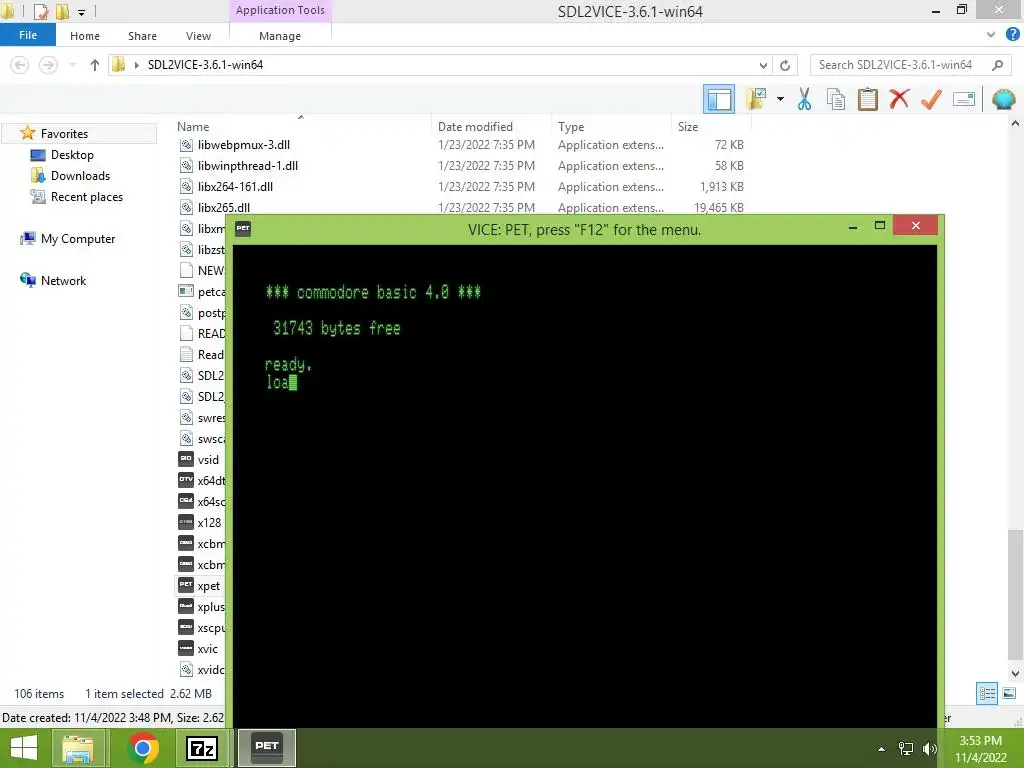This screenshot has height=768, width=1024.
Task: Click the Forward navigation arrow
Action: tap(48, 65)
